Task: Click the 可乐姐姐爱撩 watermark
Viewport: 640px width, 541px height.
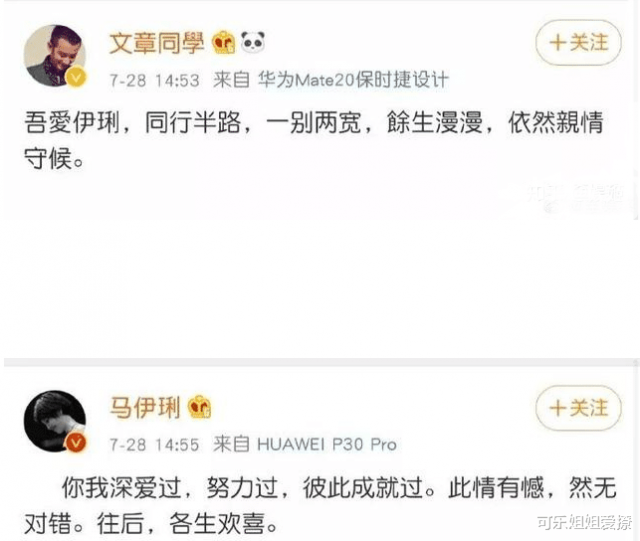Action: [584, 523]
